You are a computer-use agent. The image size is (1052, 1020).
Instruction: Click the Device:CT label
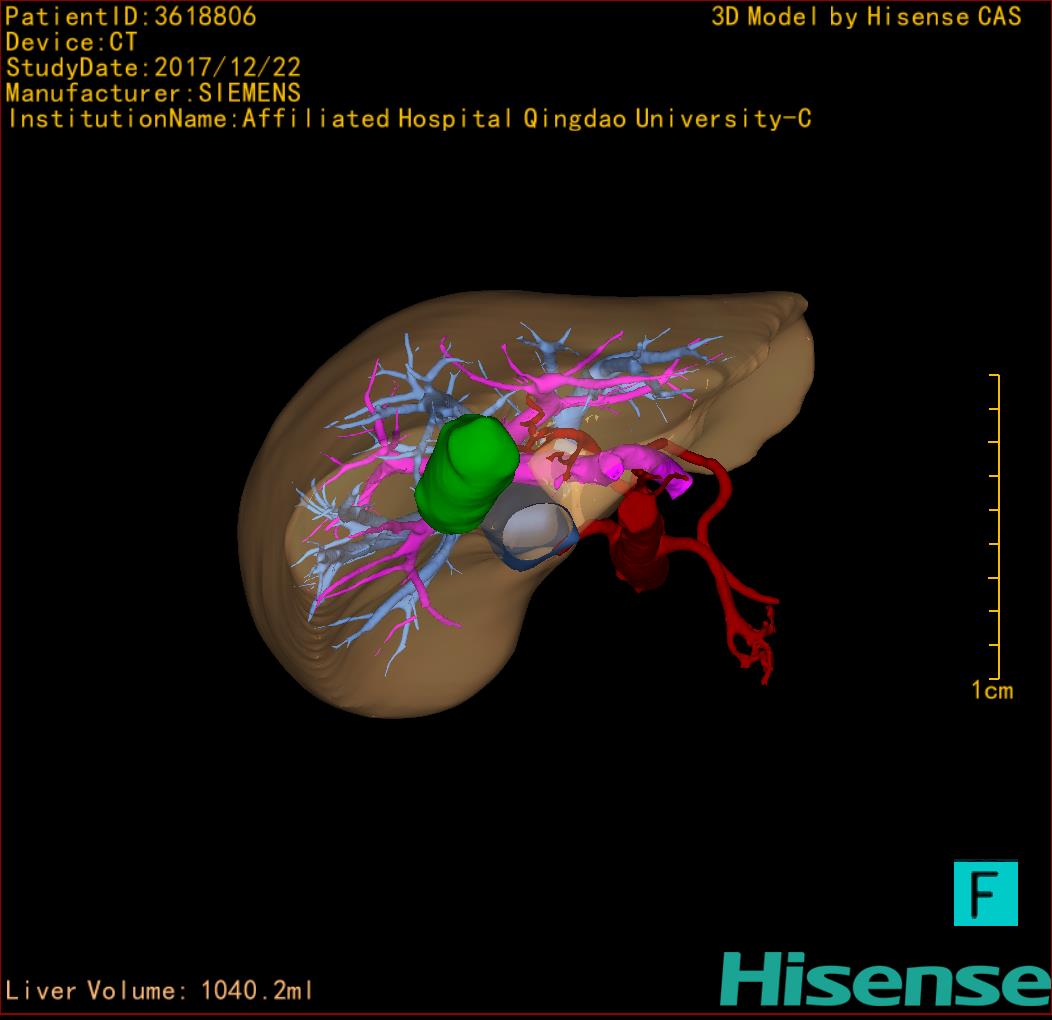tap(71, 43)
